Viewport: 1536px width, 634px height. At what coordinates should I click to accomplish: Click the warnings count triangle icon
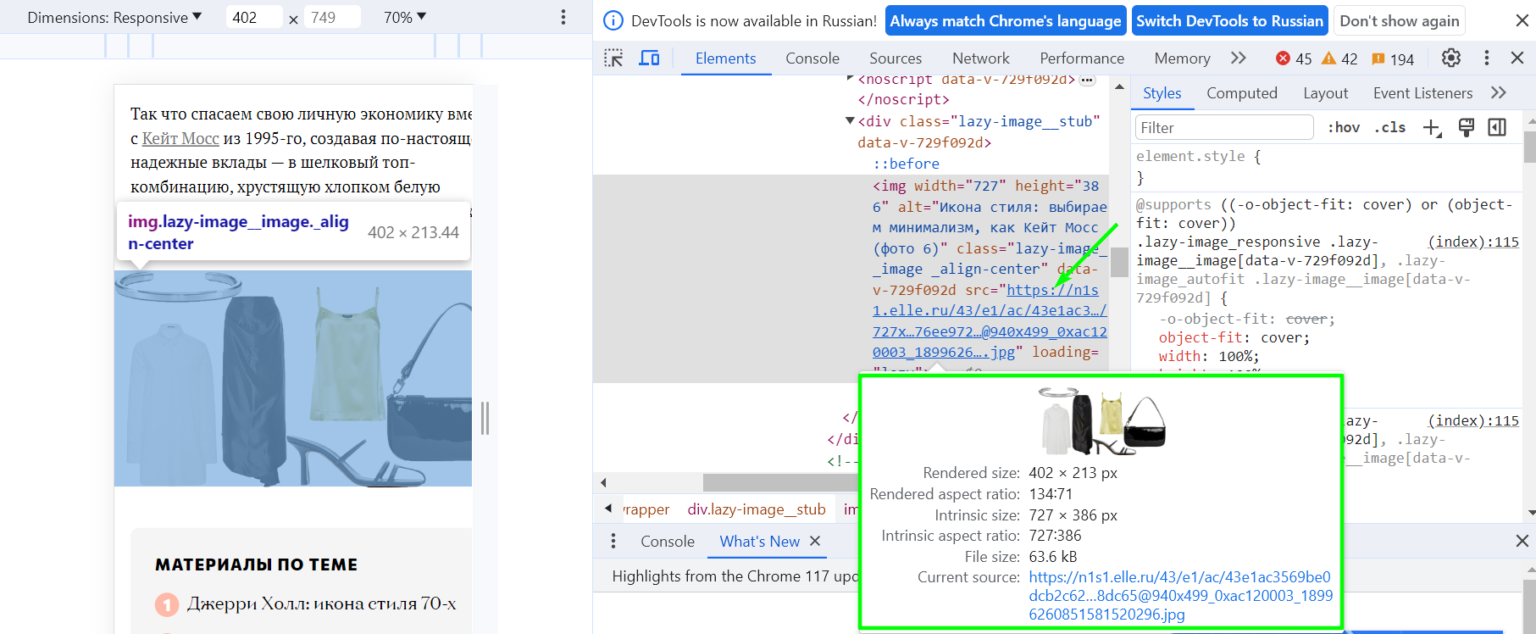tap(1329, 59)
